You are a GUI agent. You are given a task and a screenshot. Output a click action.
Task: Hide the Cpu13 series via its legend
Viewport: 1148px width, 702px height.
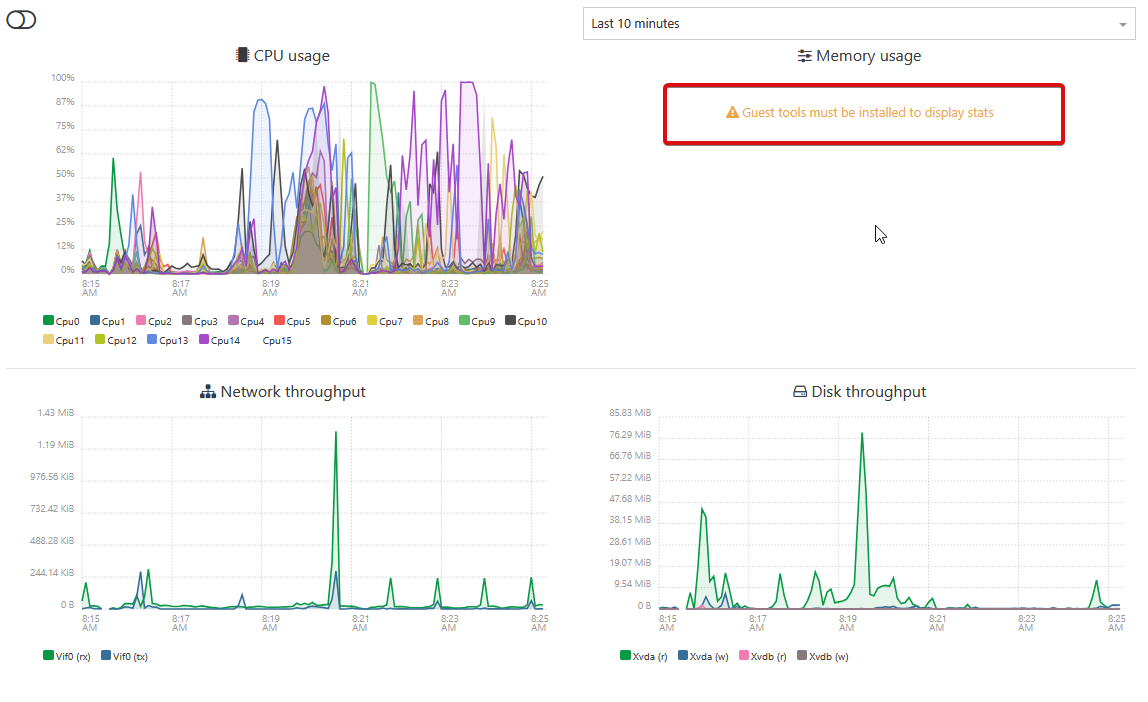click(x=167, y=340)
